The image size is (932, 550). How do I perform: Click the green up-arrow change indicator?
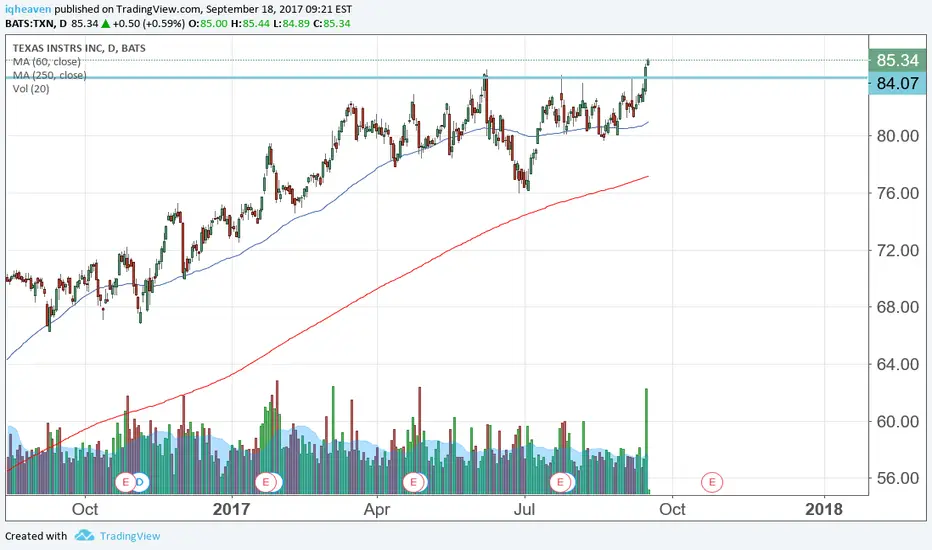(x=105, y=24)
